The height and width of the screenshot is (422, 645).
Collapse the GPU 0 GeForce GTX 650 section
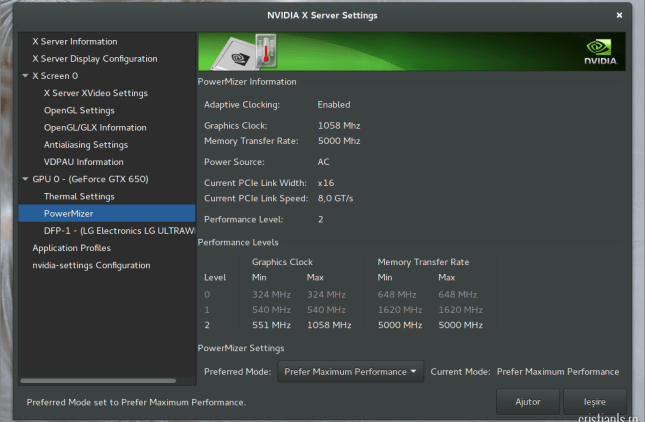25,179
